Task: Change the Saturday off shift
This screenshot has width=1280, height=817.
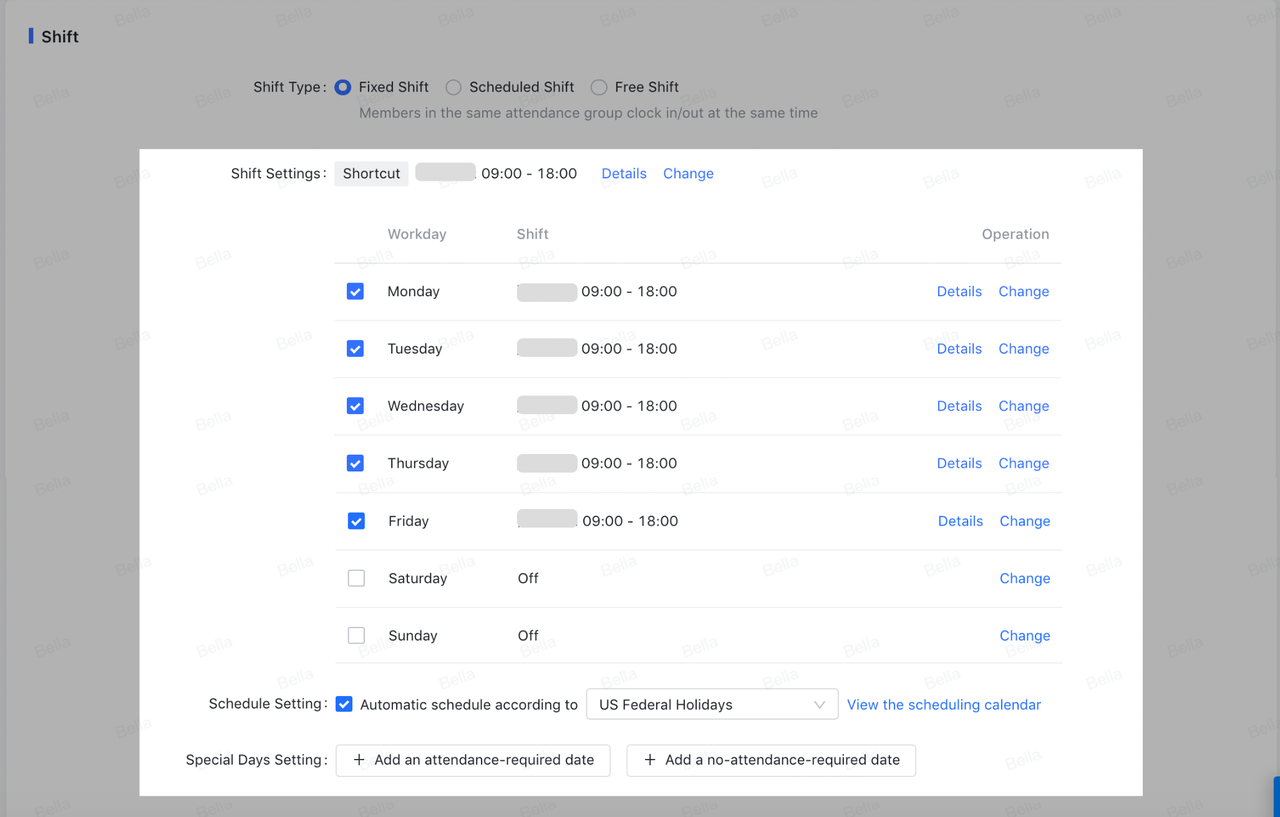Action: 1024,578
